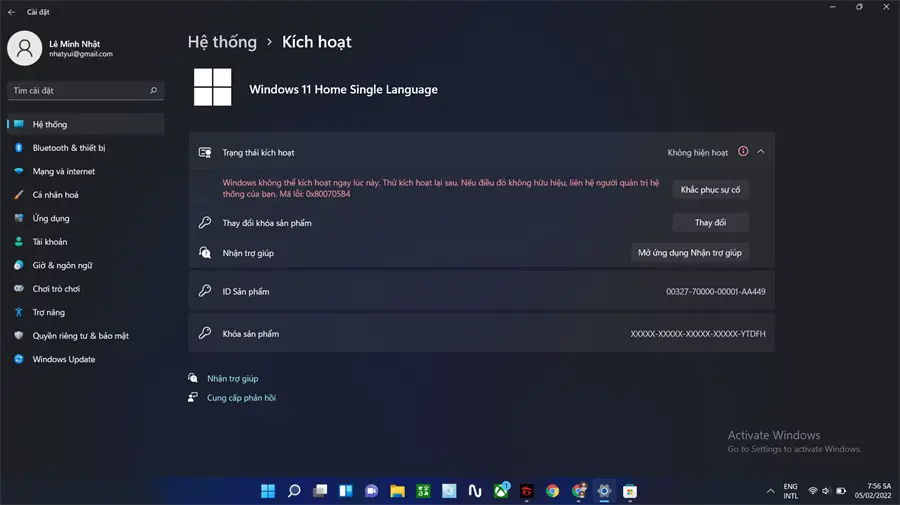The height and width of the screenshot is (505, 900).
Task: Open Quyền riêng tư & bảo mật
Action: point(86,336)
